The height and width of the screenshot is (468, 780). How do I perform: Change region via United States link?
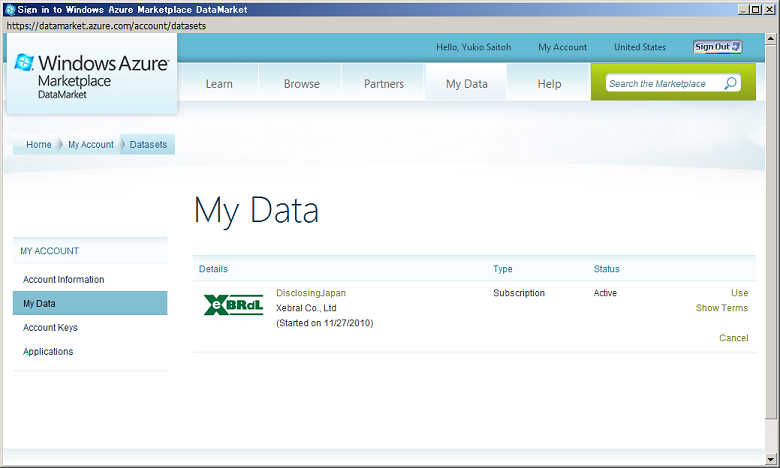coord(640,47)
